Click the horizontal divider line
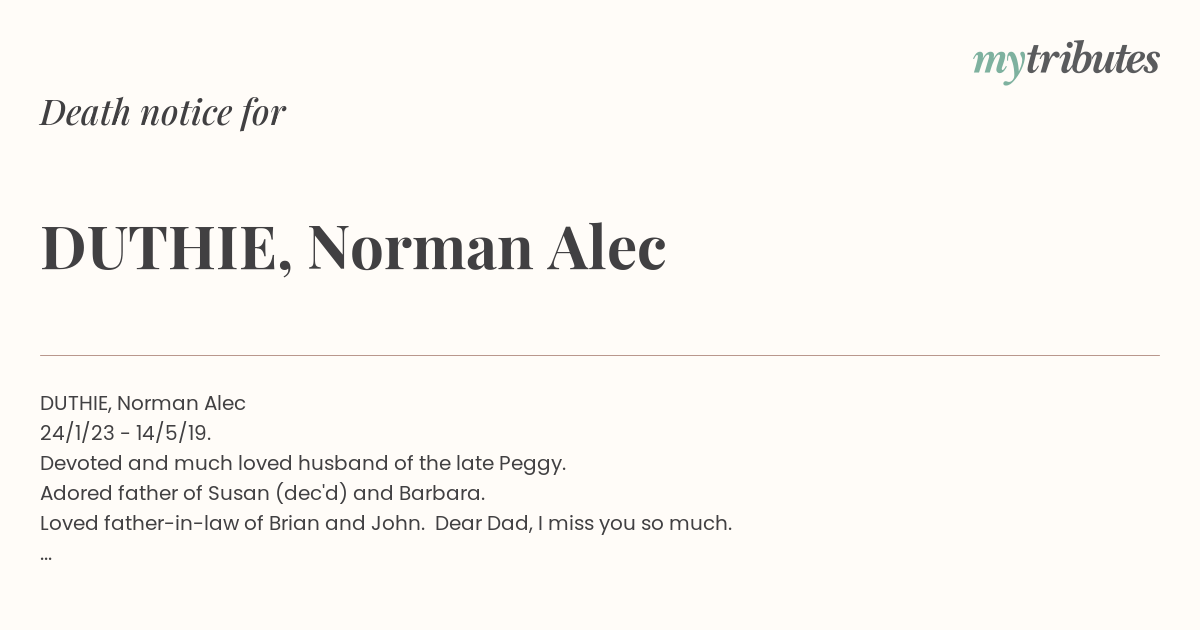The width and height of the screenshot is (1200, 630). [x=600, y=355]
